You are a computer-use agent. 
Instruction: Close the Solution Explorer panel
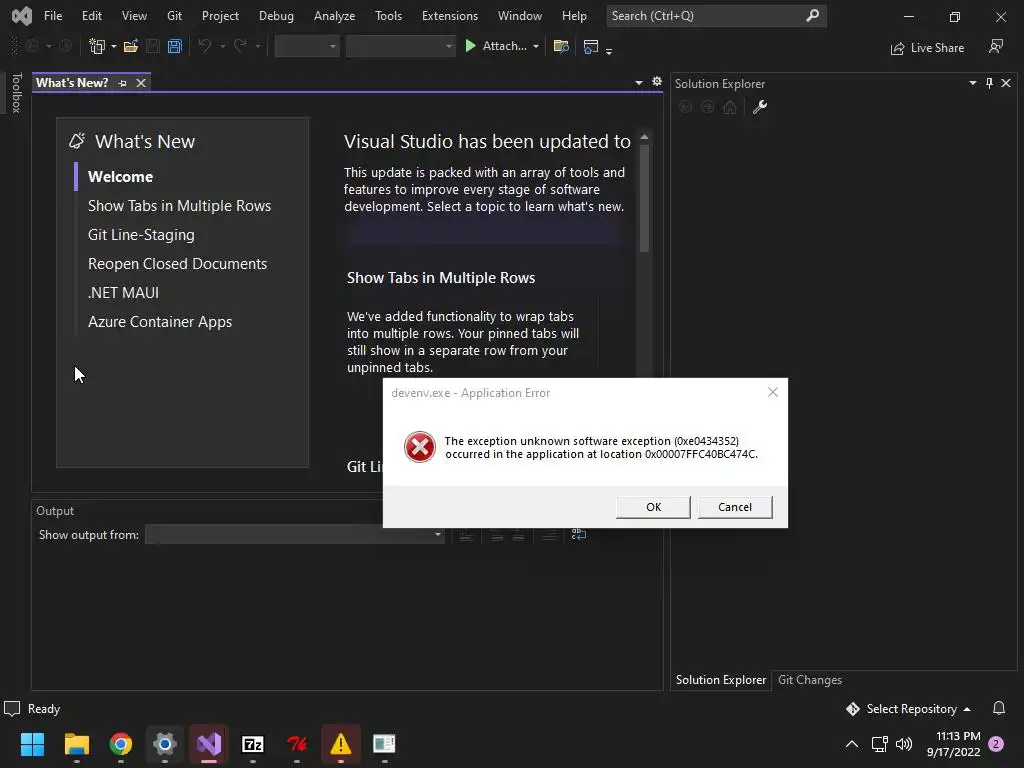point(1006,83)
